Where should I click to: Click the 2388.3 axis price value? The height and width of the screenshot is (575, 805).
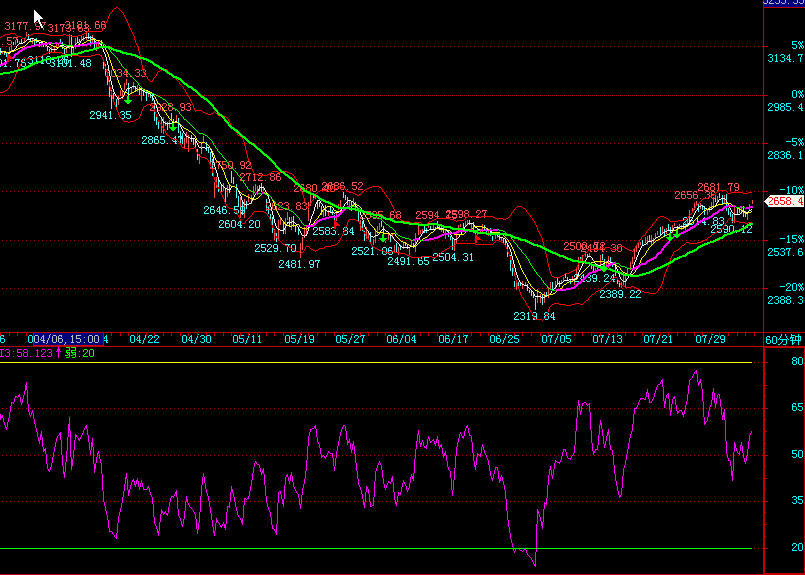[x=785, y=300]
